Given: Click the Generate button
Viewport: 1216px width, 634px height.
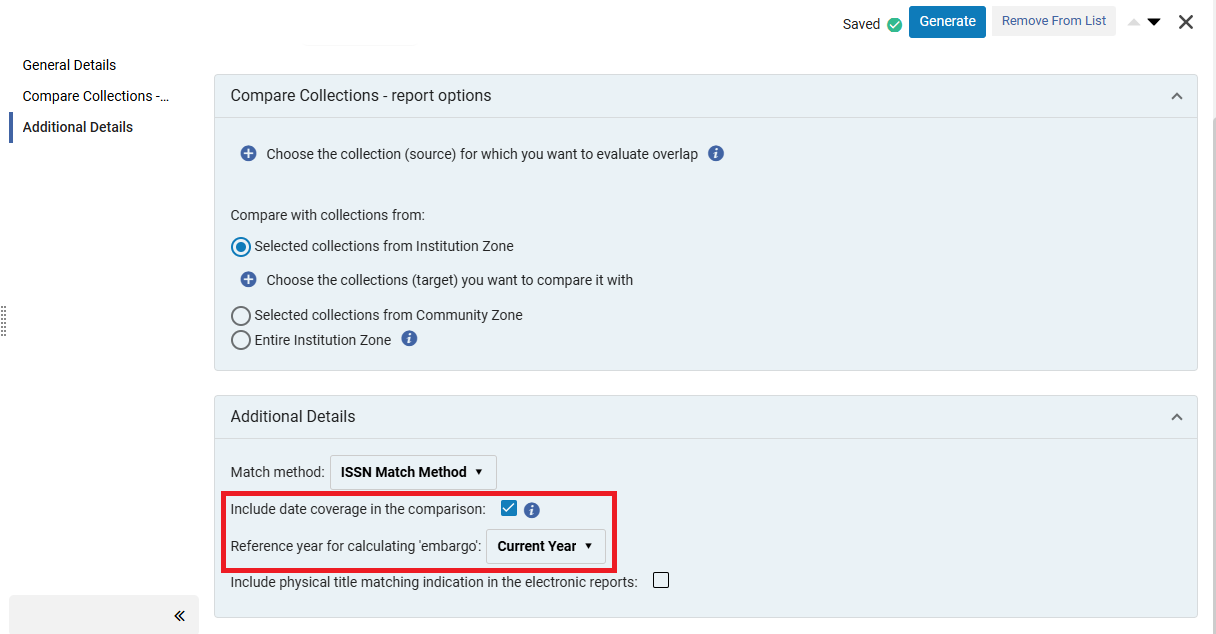Looking at the screenshot, I should (947, 21).
